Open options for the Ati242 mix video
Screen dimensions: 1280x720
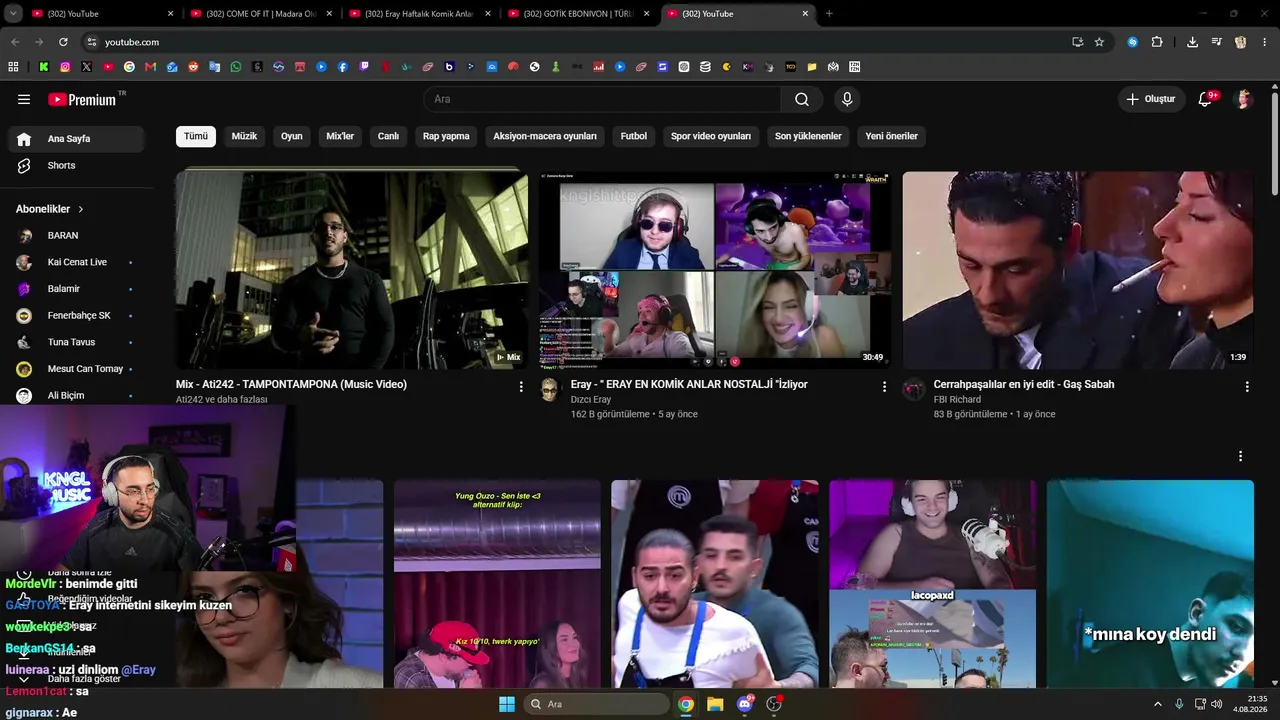(x=521, y=386)
